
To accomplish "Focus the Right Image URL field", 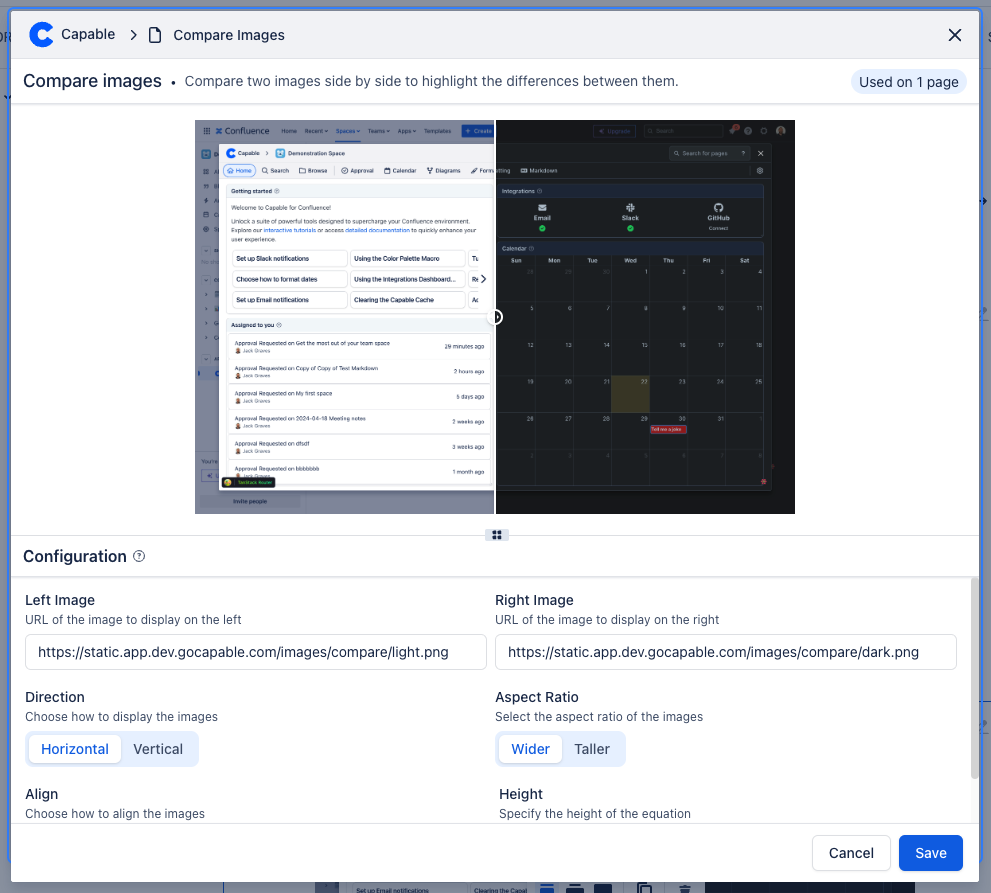I will tap(725, 652).
